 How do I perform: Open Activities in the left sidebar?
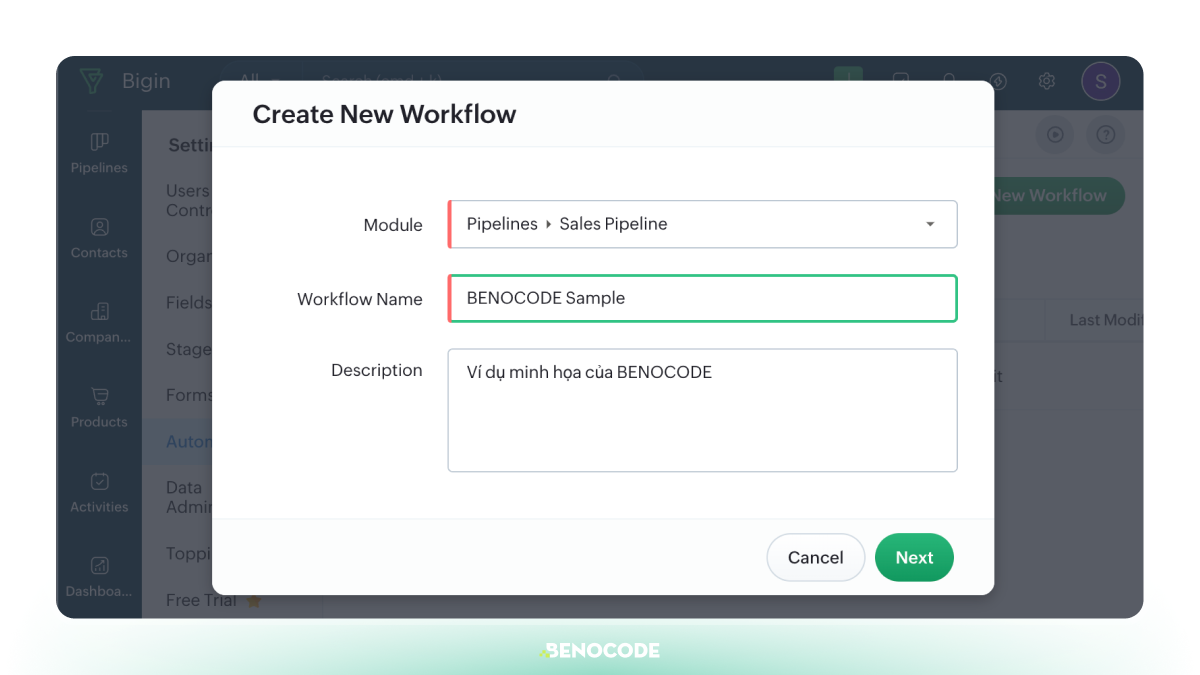point(99,492)
